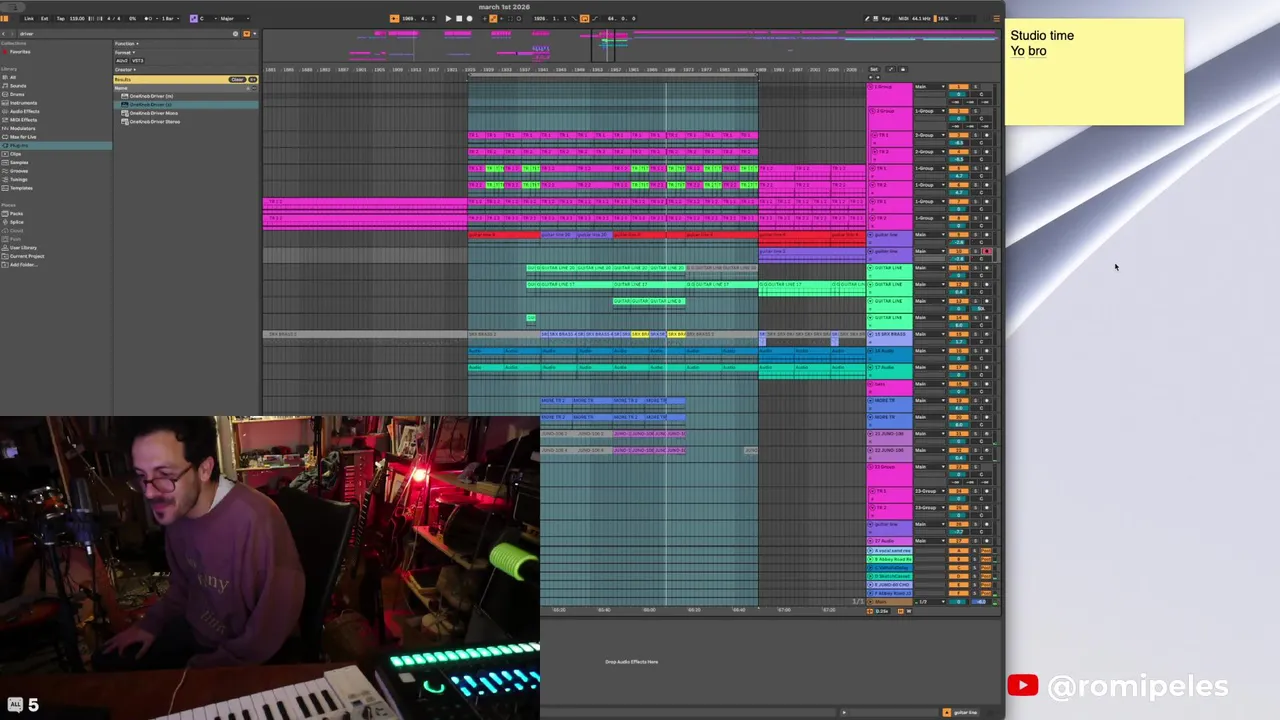This screenshot has height=720, width=1280.
Task: Arm the 15 SRX BRASS track
Action: (x=986, y=334)
